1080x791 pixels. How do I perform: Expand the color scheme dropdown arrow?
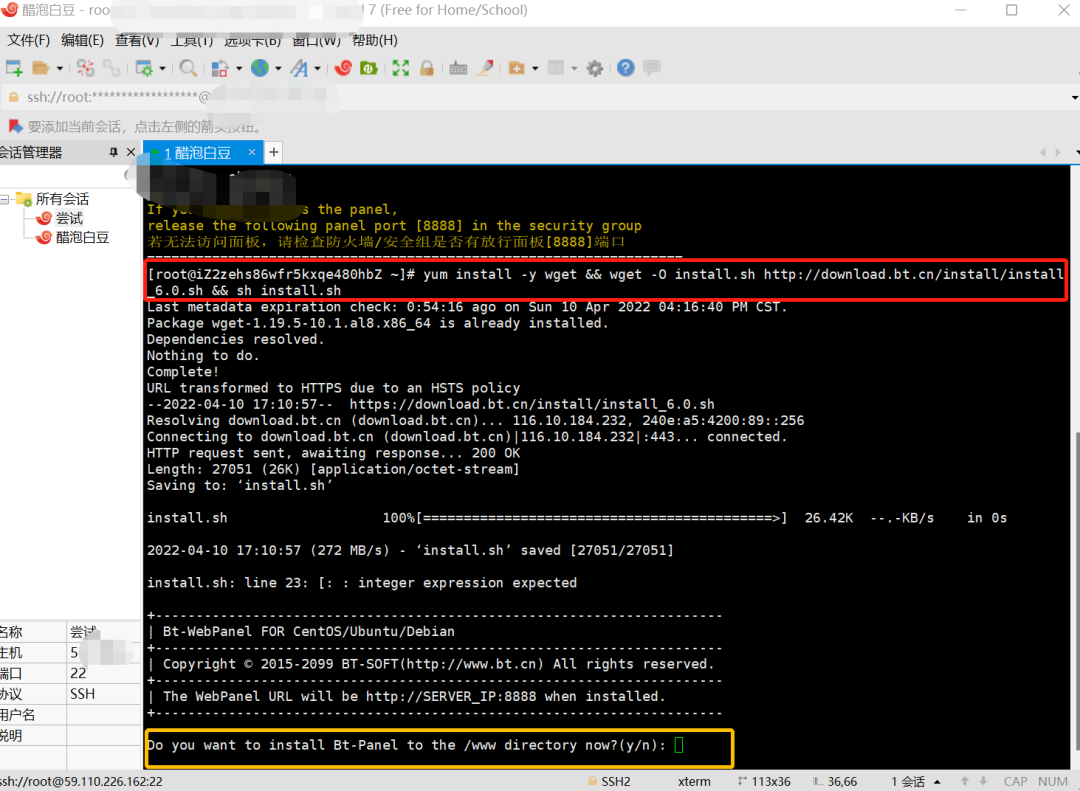click(238, 68)
